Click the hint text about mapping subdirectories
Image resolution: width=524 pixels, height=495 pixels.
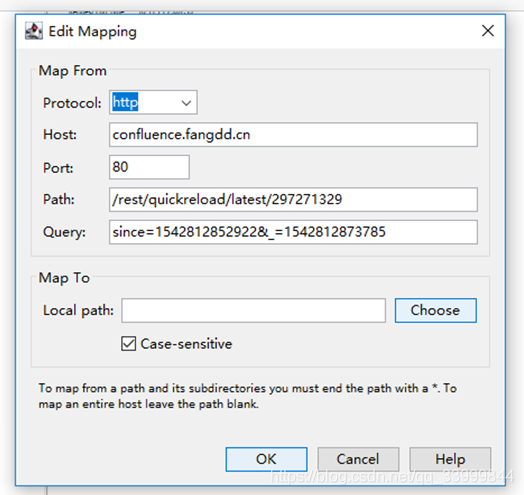[248, 396]
